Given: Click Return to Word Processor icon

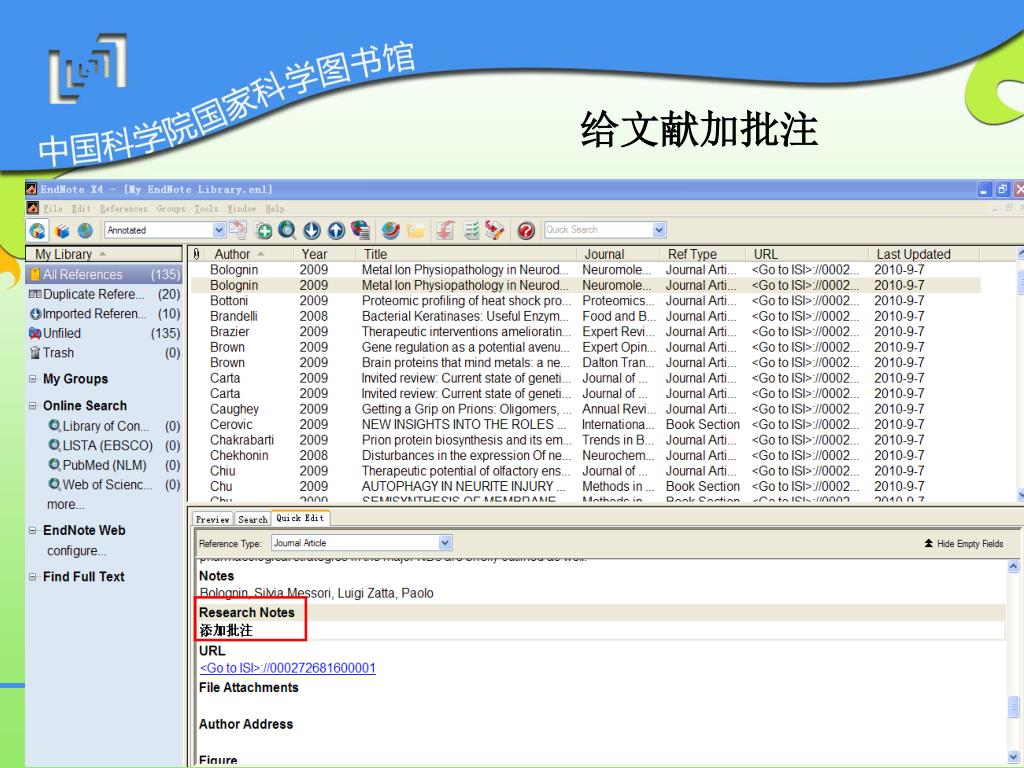Looking at the screenshot, I should (495, 230).
